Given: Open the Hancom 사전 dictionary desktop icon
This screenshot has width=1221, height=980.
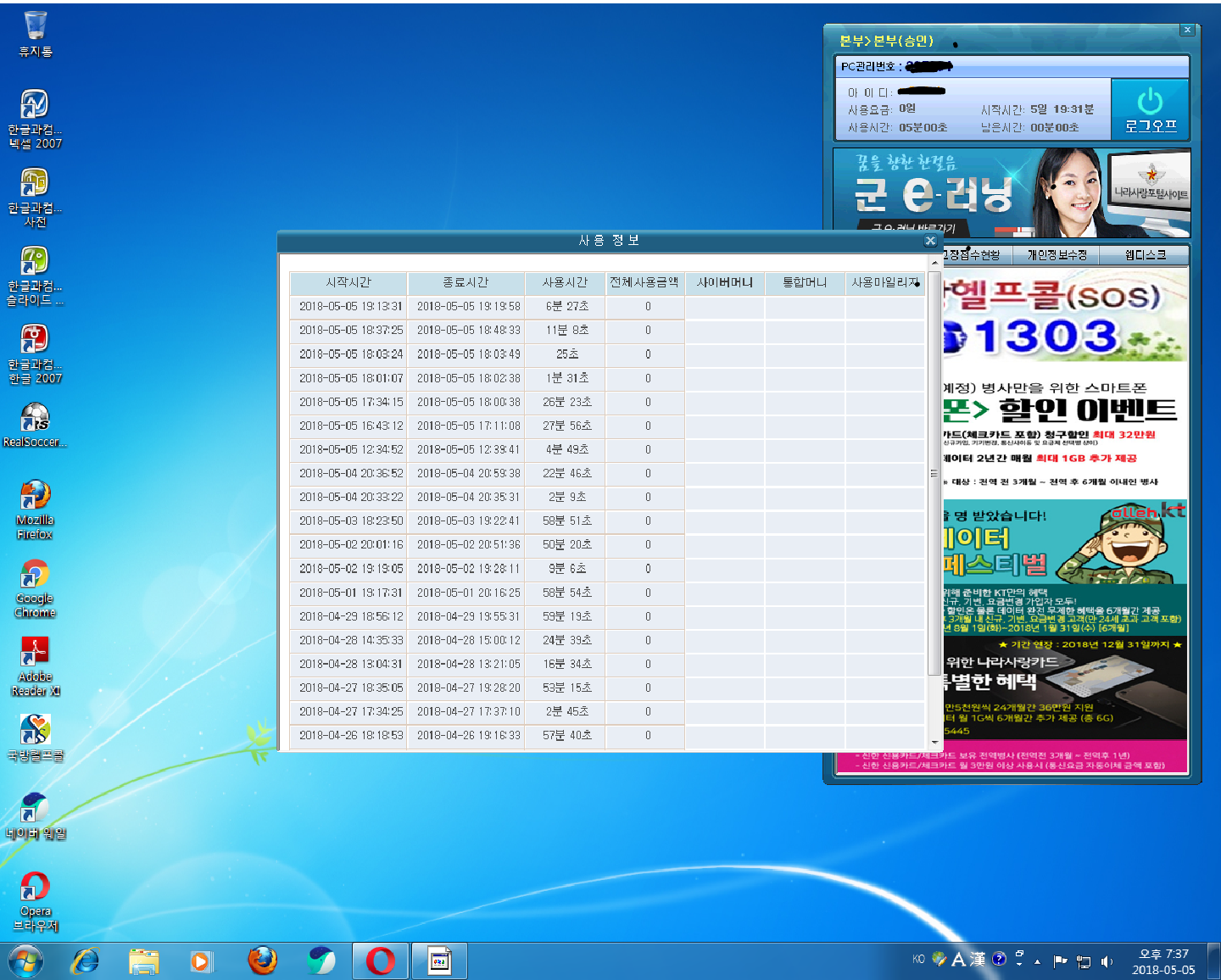Looking at the screenshot, I should tap(35, 198).
